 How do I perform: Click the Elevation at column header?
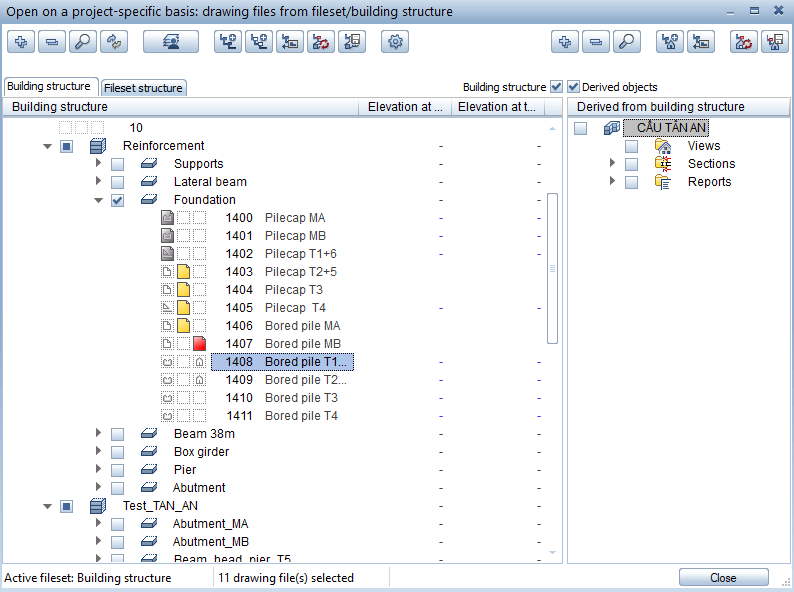click(405, 107)
